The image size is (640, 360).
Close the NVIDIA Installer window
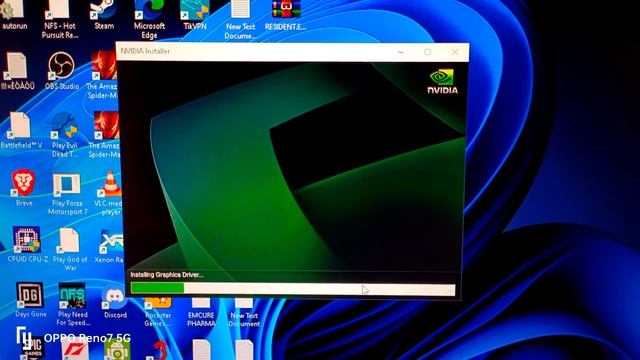pyautogui.click(x=455, y=52)
